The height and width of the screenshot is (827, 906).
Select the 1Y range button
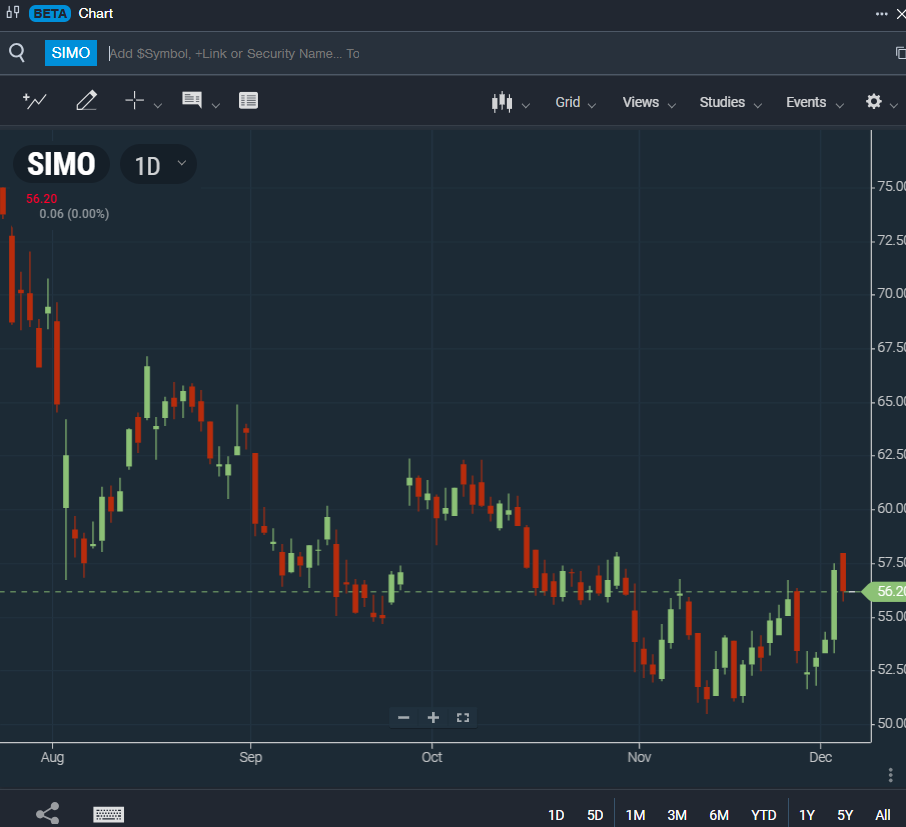[807, 815]
